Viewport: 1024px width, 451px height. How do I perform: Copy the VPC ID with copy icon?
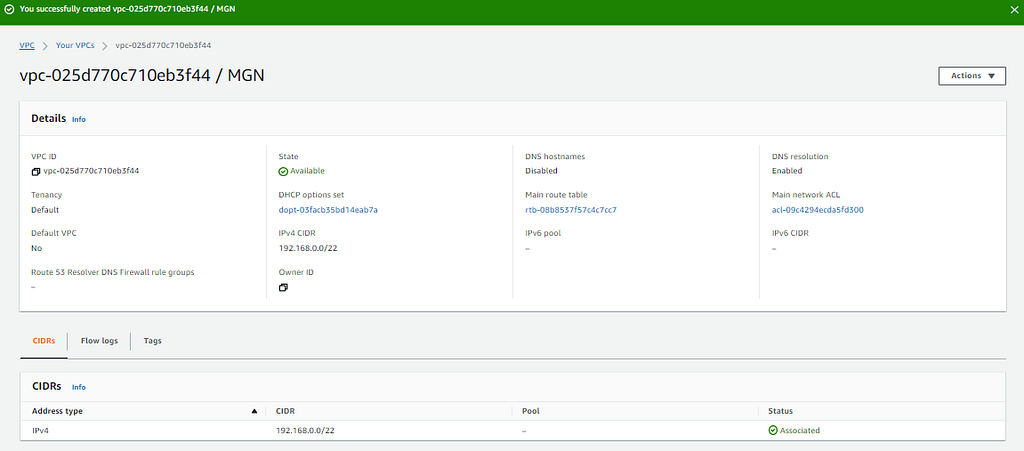tap(35, 172)
